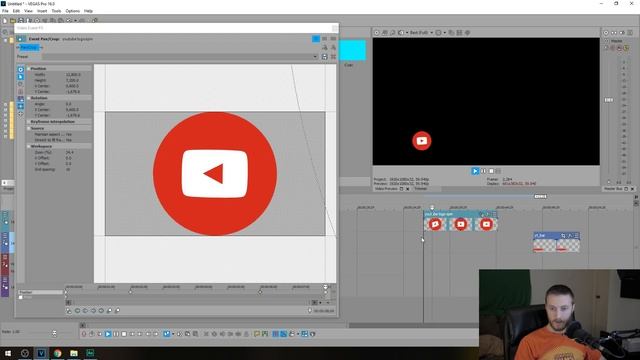Pause video in preview window
The image size is (640, 360).
(483, 171)
